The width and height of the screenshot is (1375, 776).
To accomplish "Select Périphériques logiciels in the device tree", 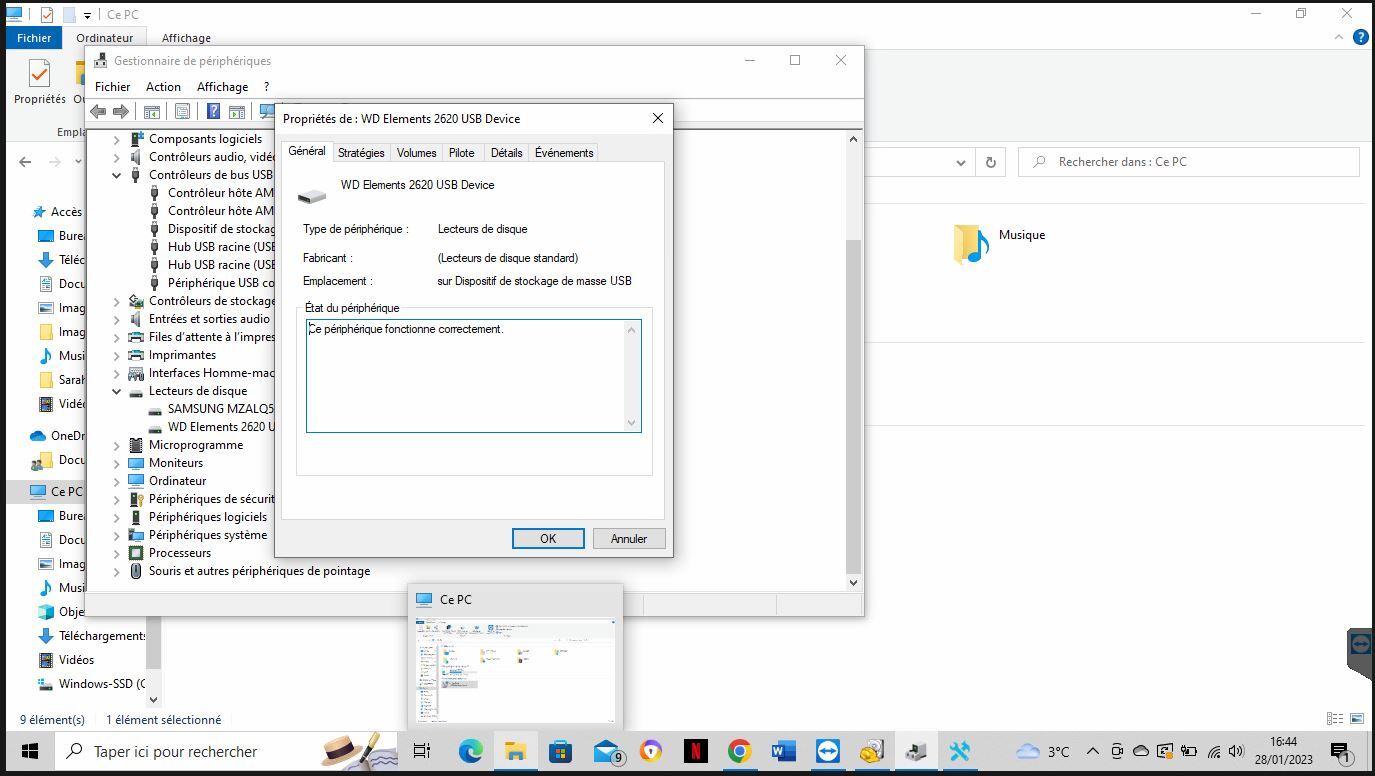I will [208, 517].
